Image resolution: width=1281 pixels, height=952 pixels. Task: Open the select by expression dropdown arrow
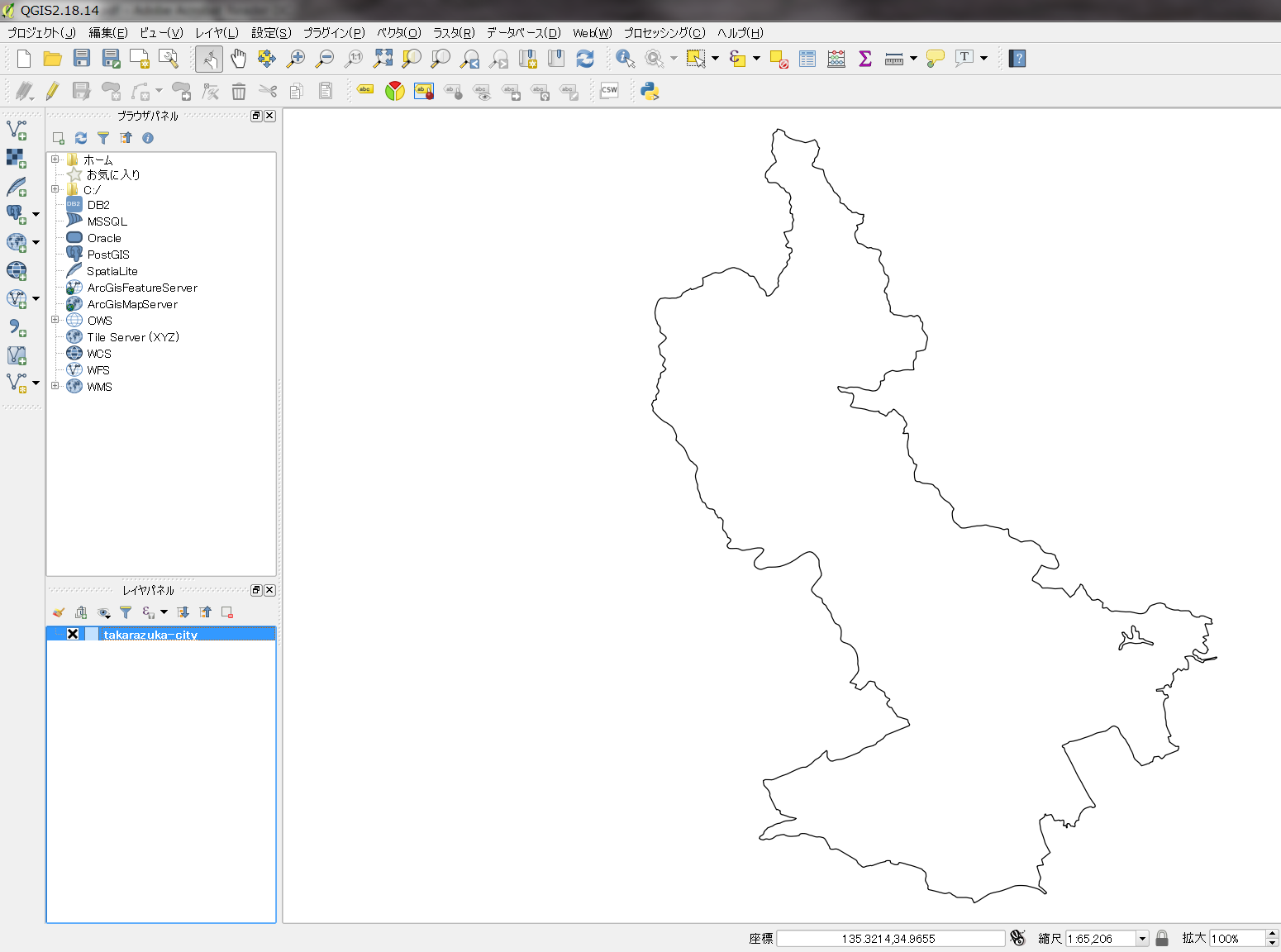[756, 58]
